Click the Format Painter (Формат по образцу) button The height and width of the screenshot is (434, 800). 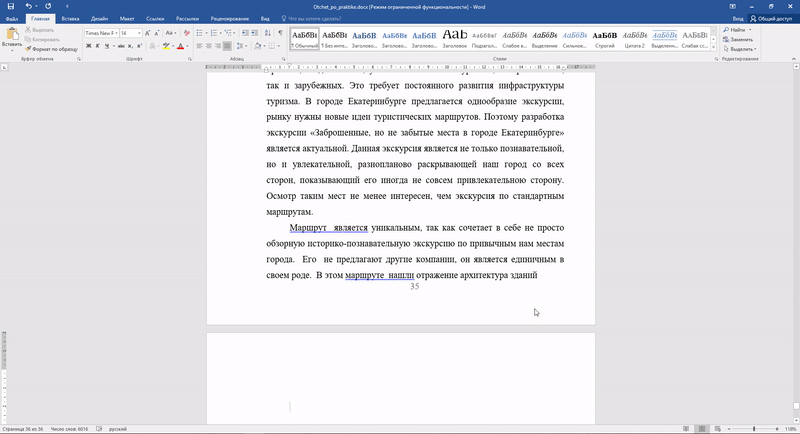pos(52,49)
